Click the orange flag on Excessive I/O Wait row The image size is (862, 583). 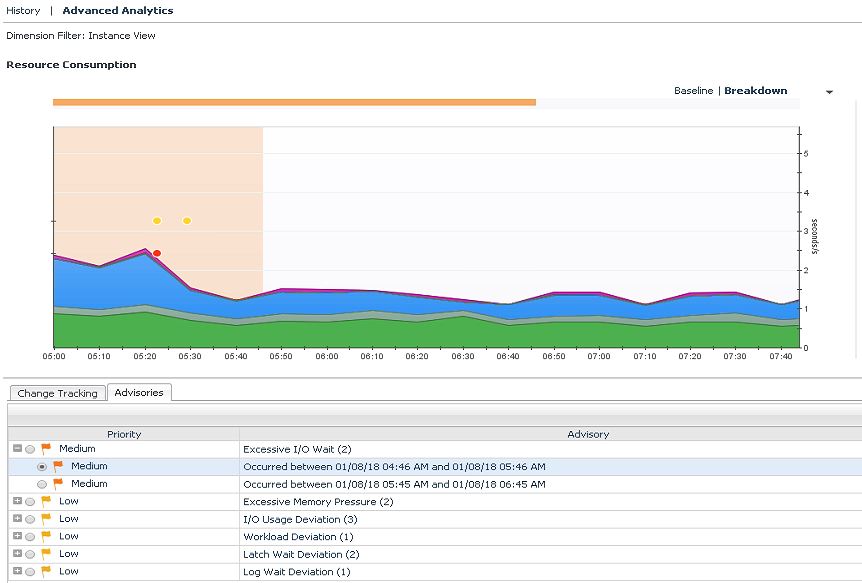tap(46, 449)
